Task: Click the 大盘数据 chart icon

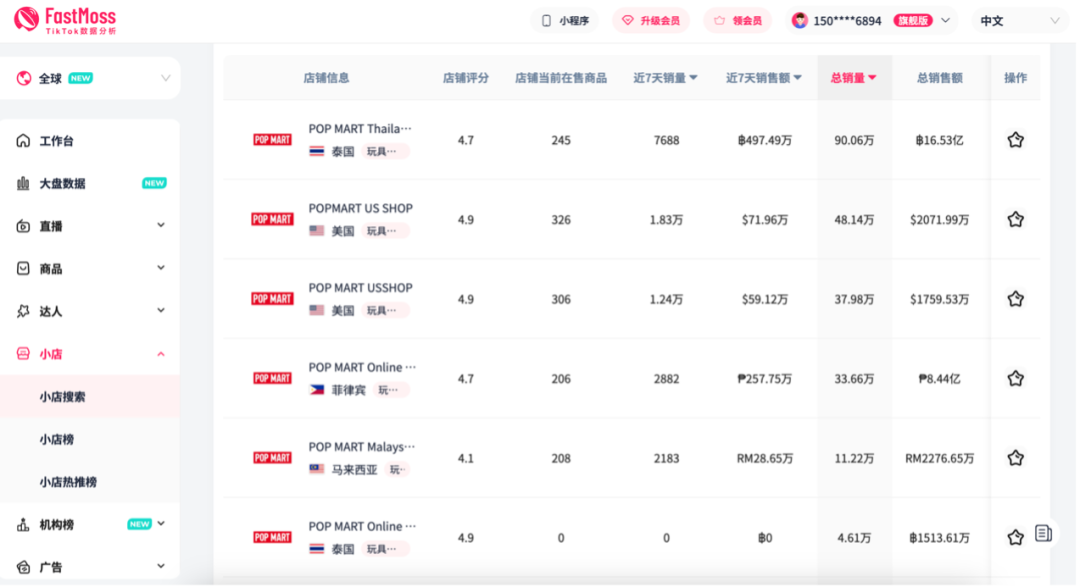Action: (x=23, y=183)
